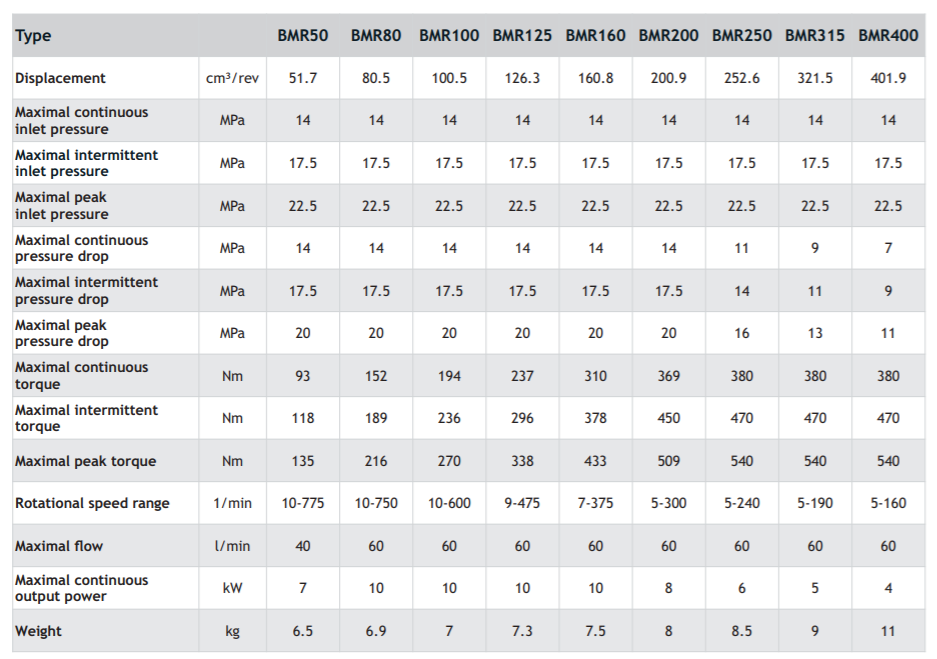Click the BMR160 column header
This screenshot has width=937, height=659.
click(x=595, y=36)
